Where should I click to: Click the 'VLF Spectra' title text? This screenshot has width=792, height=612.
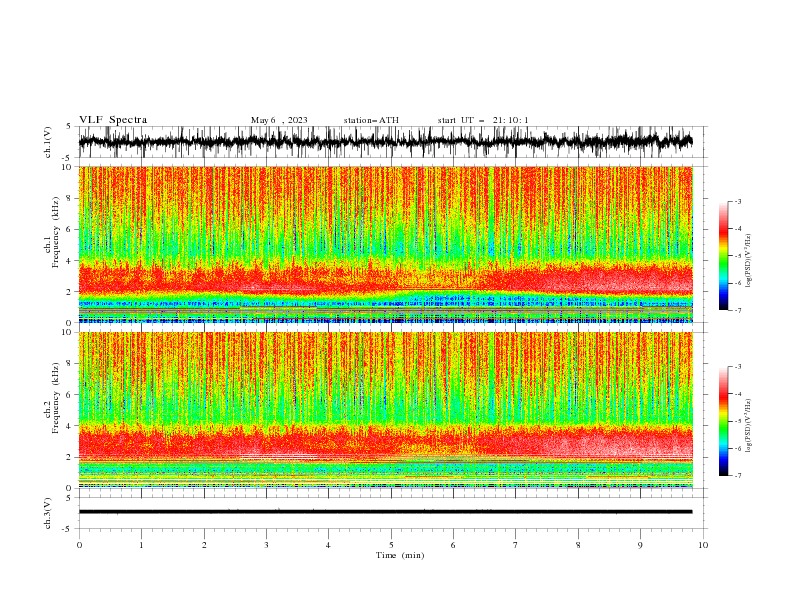(x=113, y=120)
